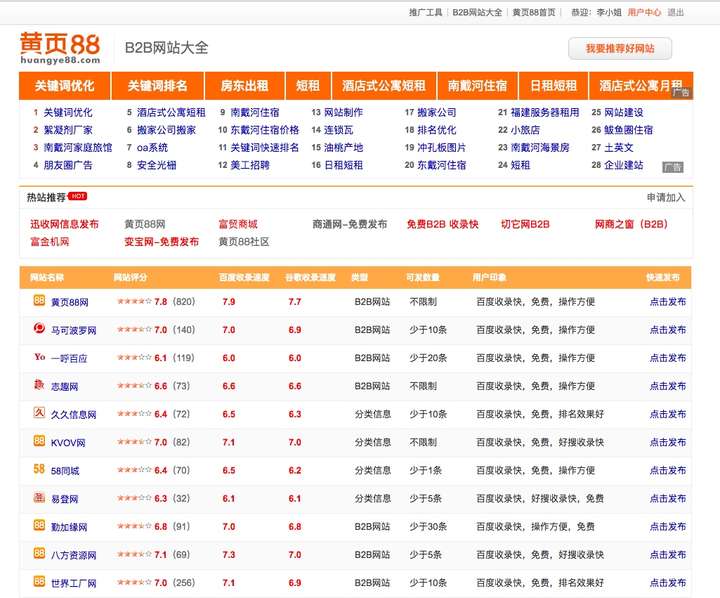Click the 申请加入 link

[666, 197]
